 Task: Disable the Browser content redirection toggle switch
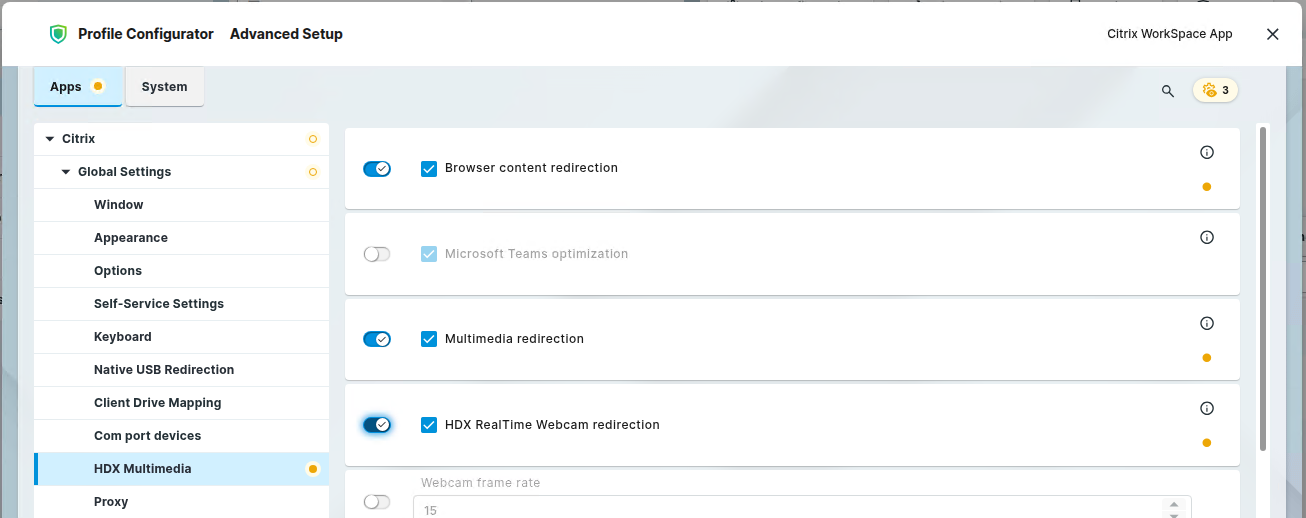pyautogui.click(x=377, y=169)
